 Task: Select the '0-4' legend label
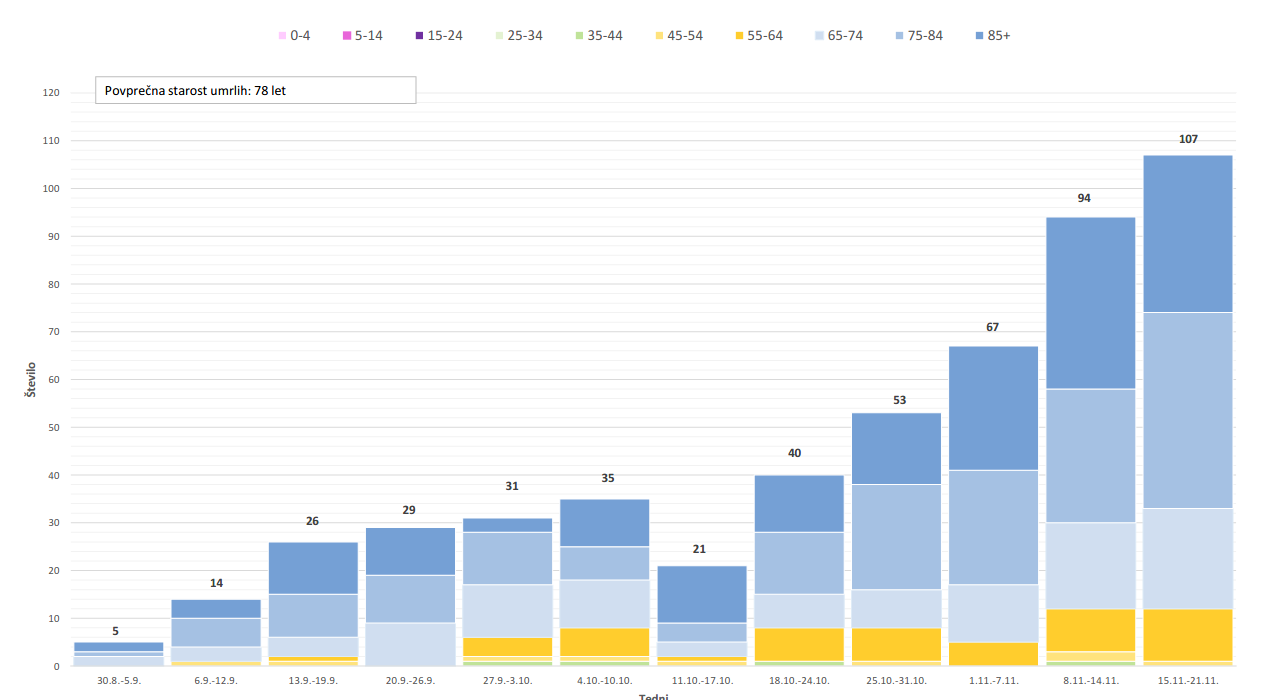pos(300,36)
